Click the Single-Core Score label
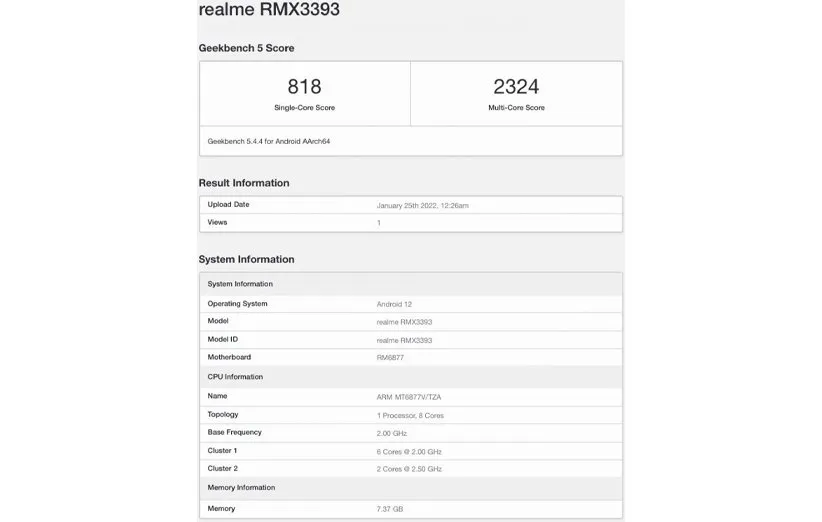822x522 pixels. pyautogui.click(x=304, y=108)
